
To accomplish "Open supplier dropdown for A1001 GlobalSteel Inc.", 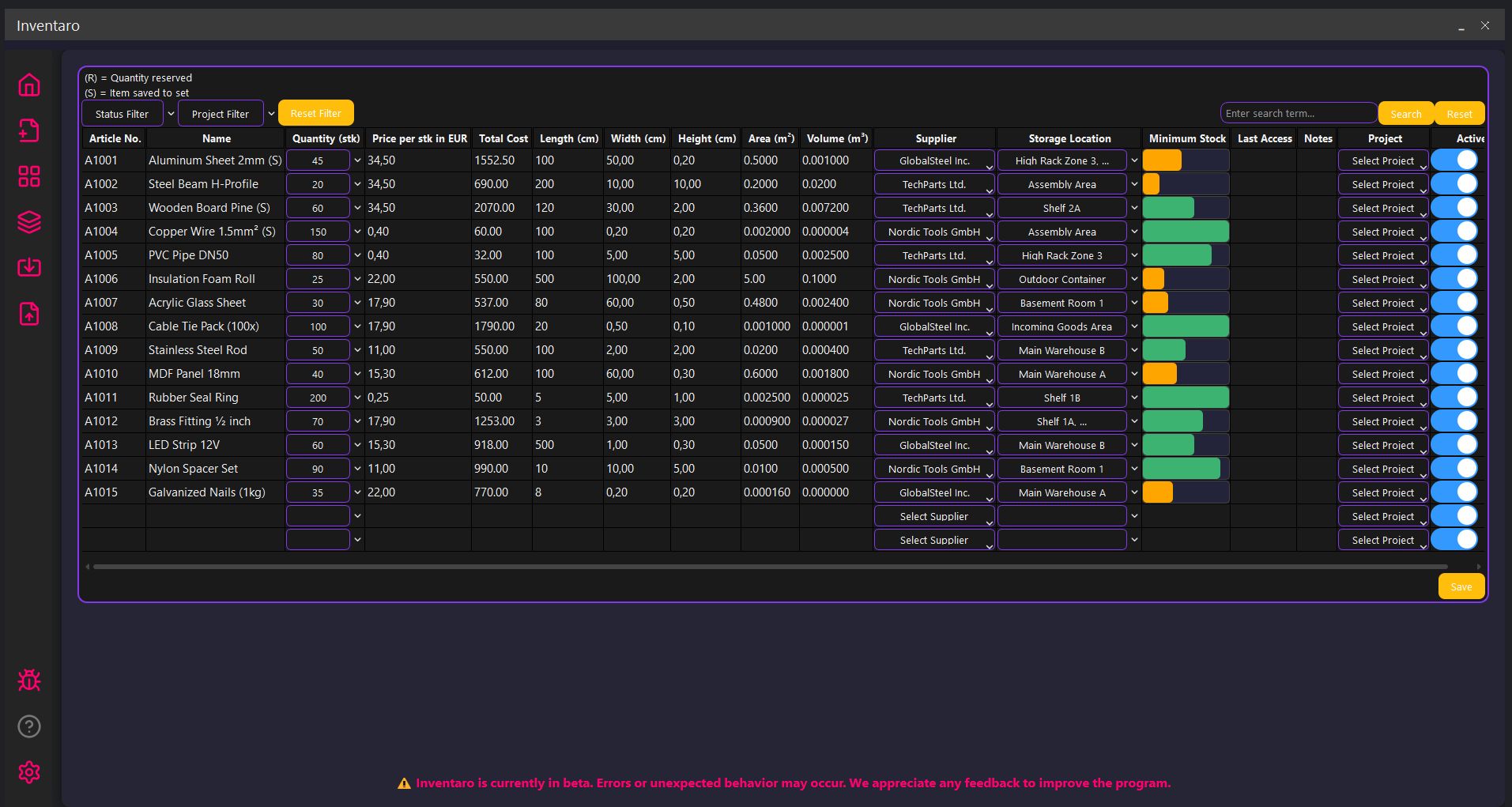I will 934,160.
